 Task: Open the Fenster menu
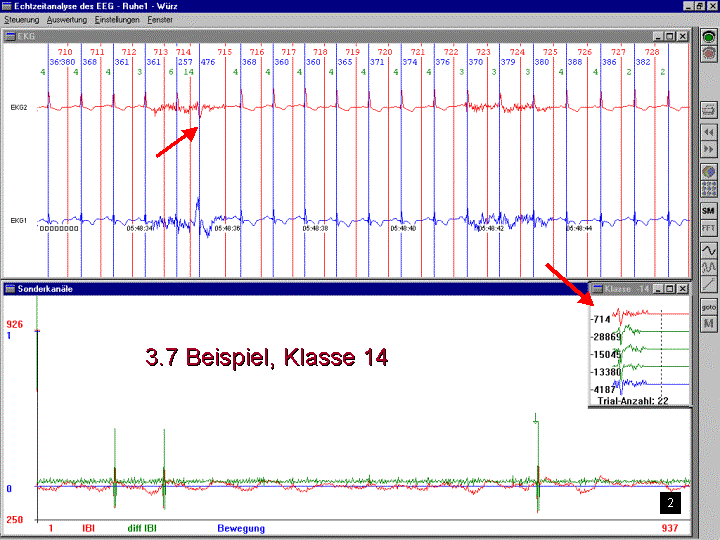160,20
